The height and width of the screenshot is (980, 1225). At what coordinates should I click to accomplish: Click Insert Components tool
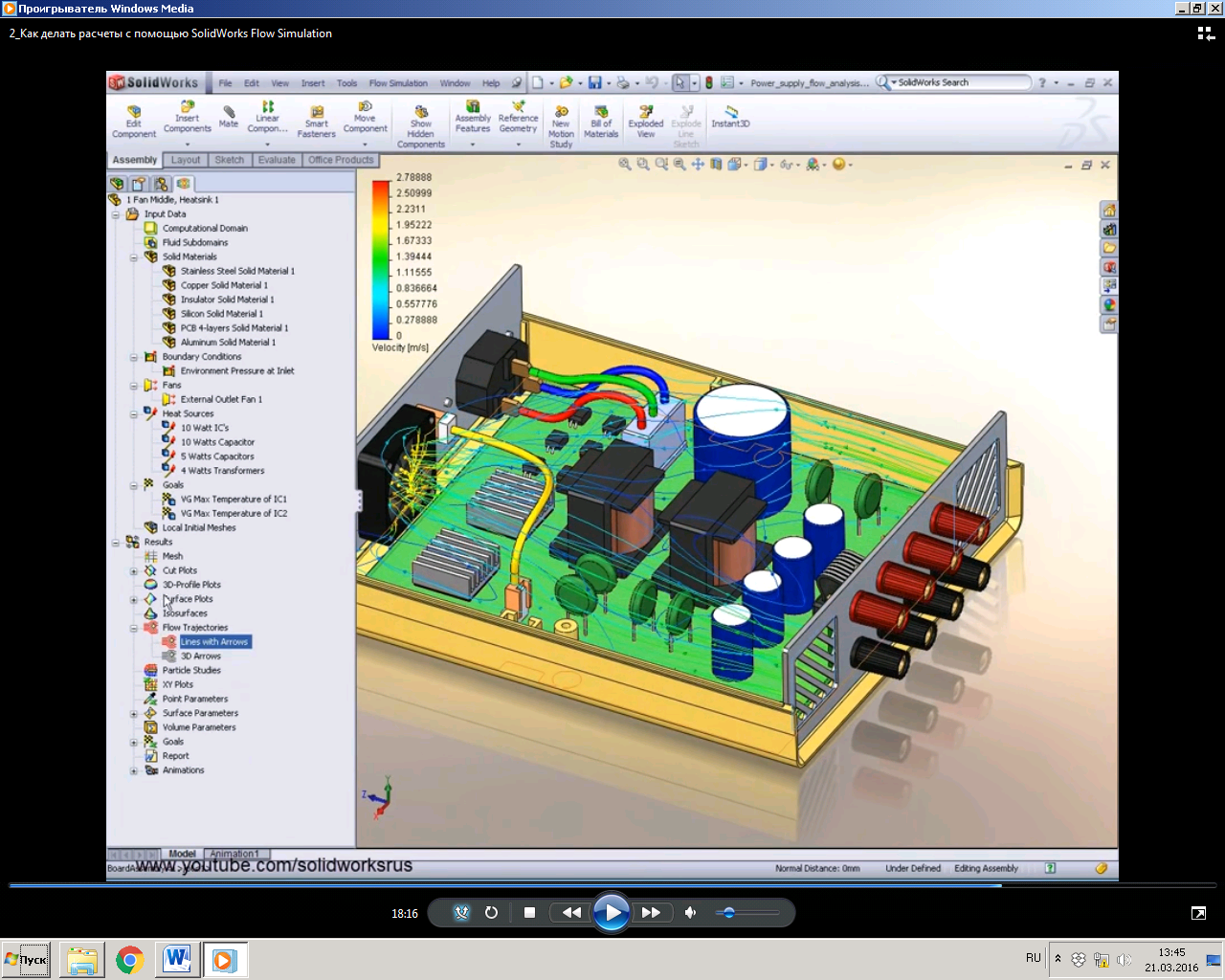click(188, 118)
